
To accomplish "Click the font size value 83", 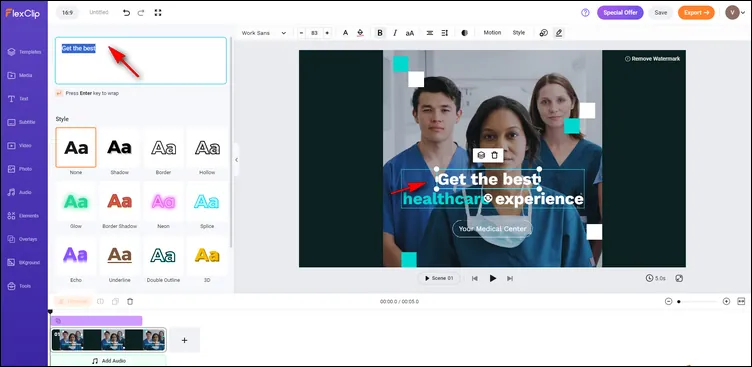I will [314, 33].
